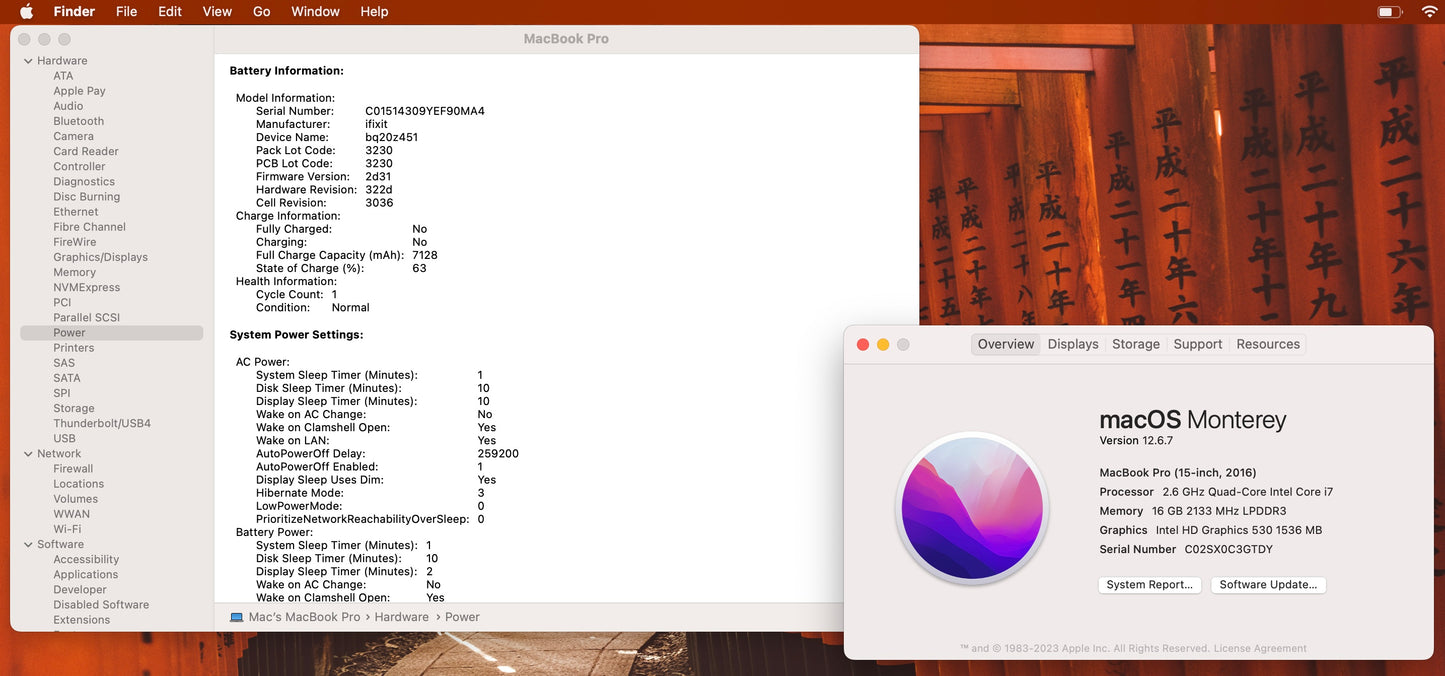
Task: Open the License Agreement link
Action: click(1260, 648)
